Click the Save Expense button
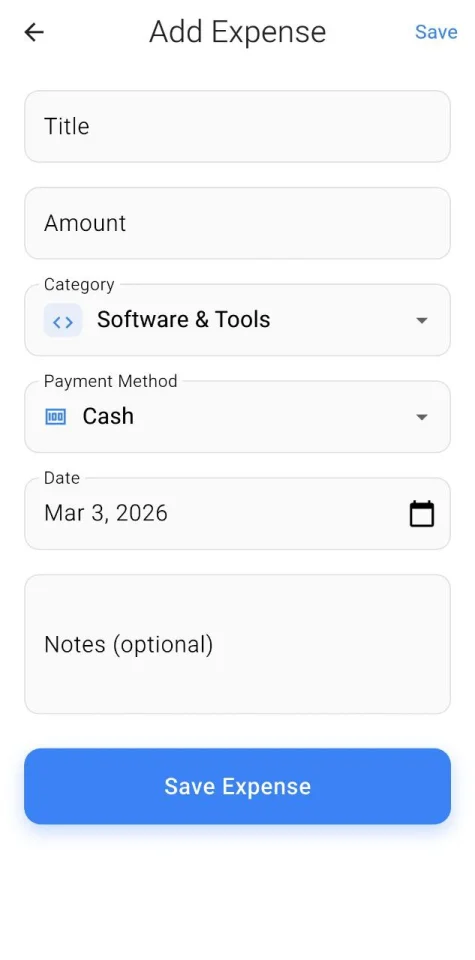 point(238,786)
